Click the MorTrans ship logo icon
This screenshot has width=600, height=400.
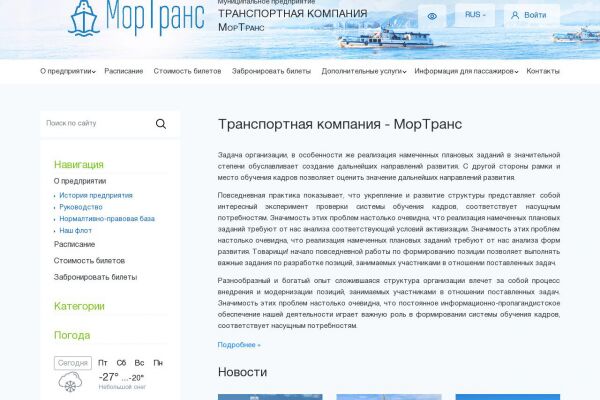click(x=84, y=18)
